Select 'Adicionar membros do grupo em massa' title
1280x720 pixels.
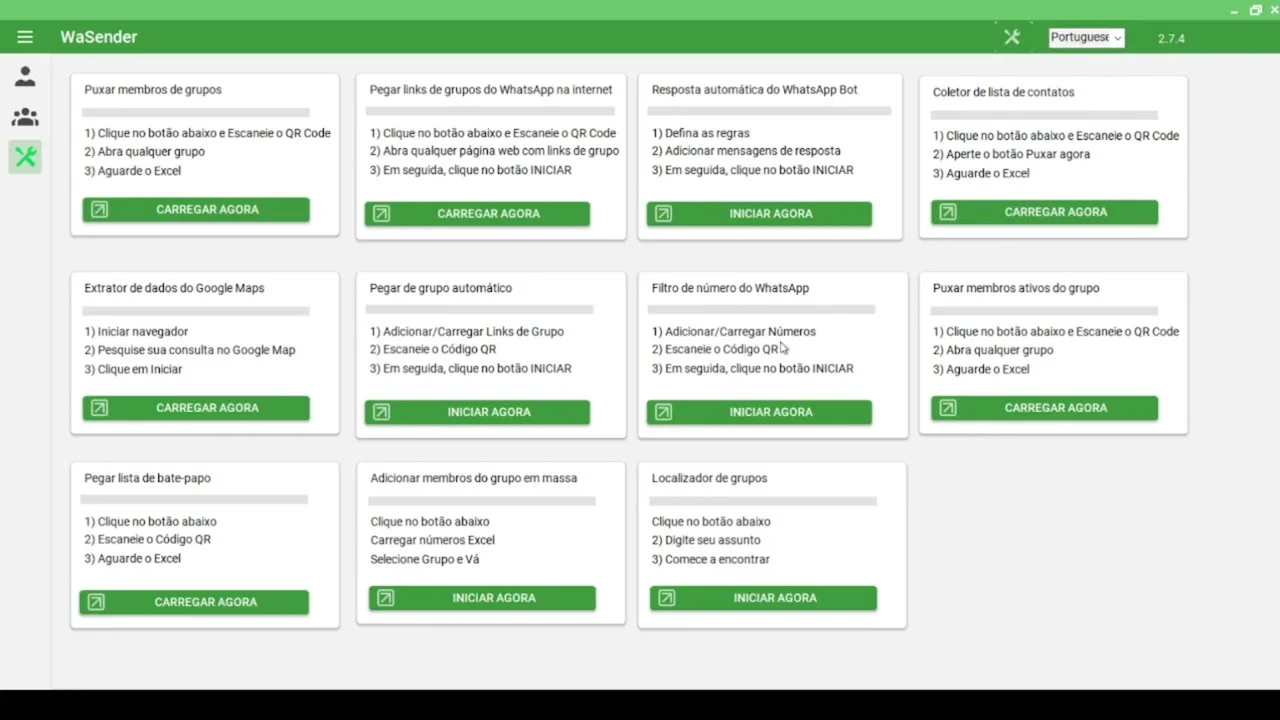pos(474,478)
